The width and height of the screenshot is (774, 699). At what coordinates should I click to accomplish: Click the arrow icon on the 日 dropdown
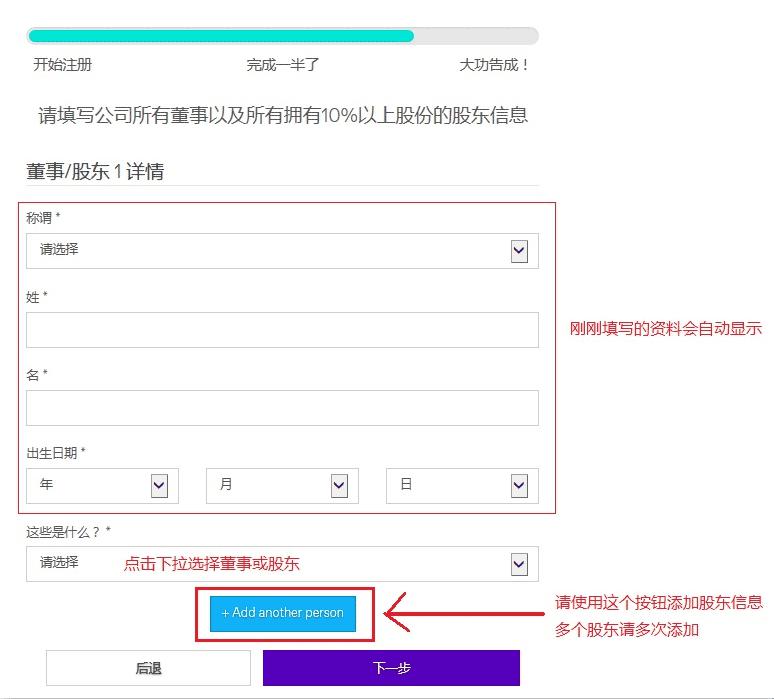[519, 486]
